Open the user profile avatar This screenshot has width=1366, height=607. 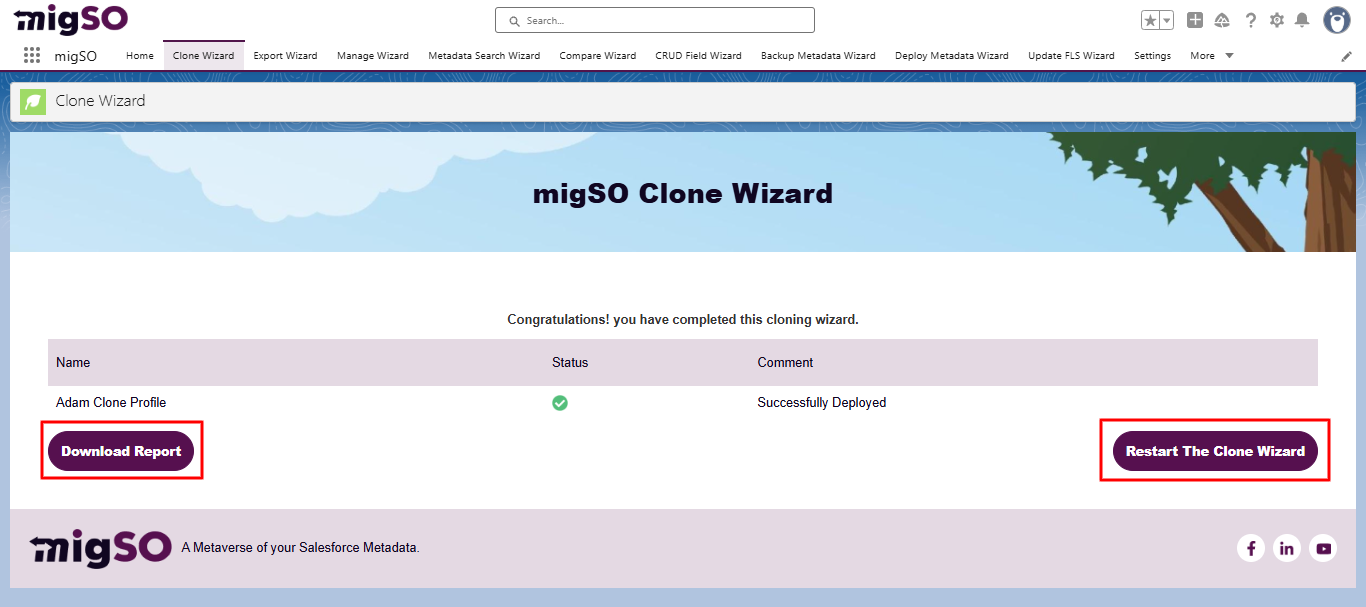1337,20
